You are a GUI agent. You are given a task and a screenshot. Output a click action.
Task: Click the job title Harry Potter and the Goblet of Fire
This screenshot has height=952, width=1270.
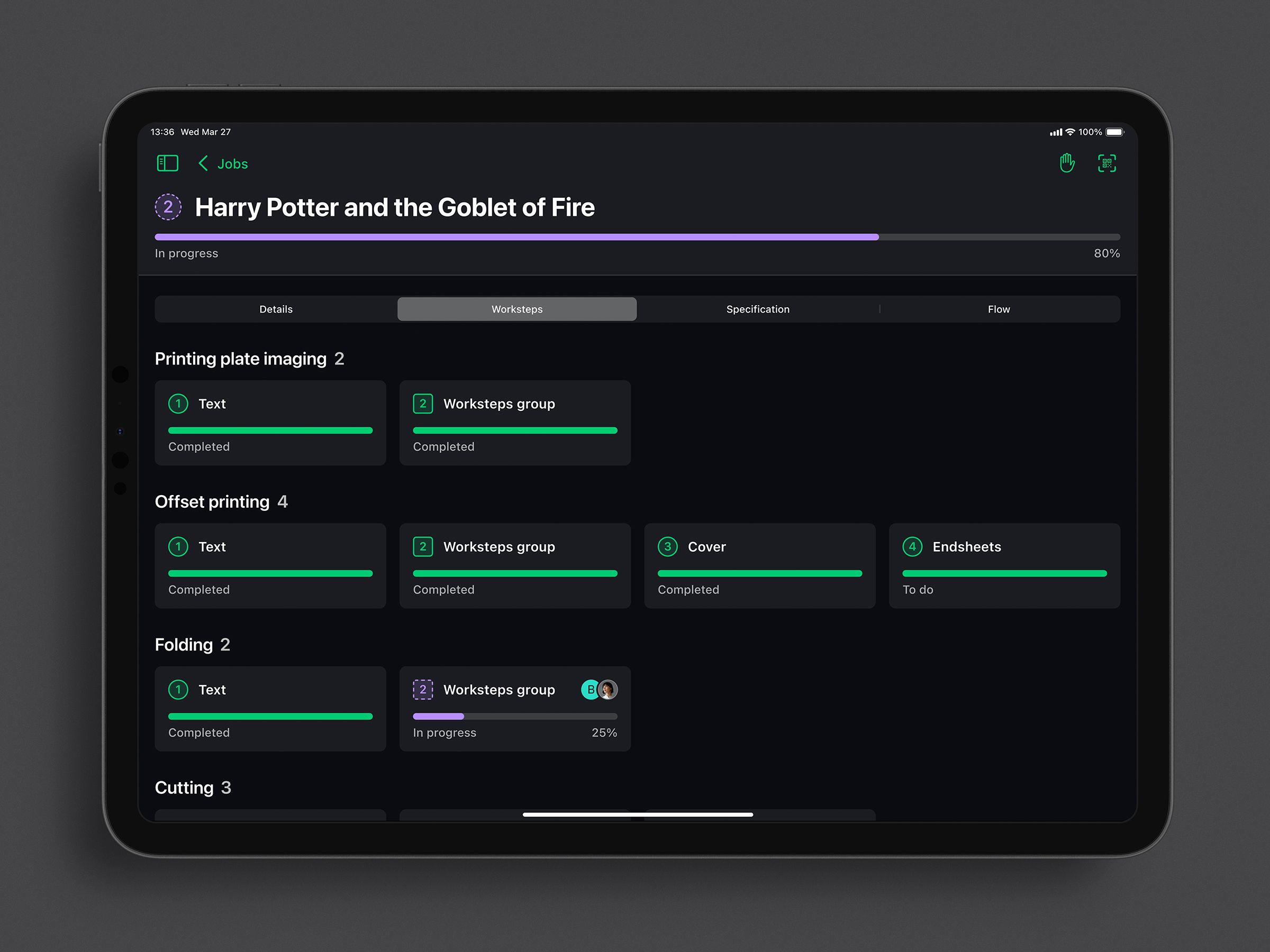click(x=395, y=208)
